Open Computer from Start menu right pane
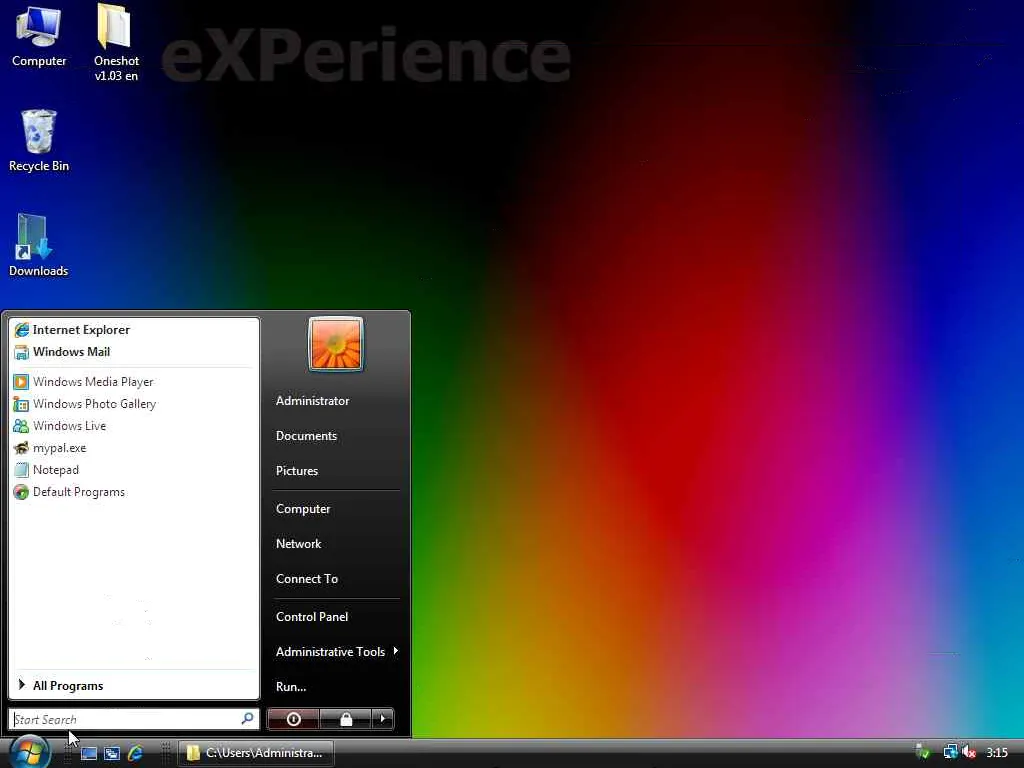The height and width of the screenshot is (768, 1024). click(303, 509)
